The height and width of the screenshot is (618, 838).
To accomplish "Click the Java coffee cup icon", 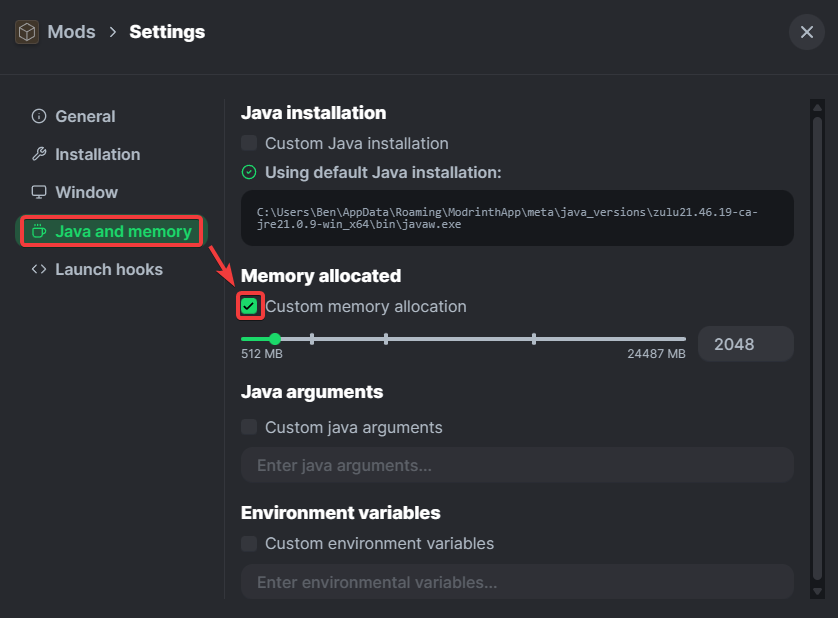I will (39, 231).
